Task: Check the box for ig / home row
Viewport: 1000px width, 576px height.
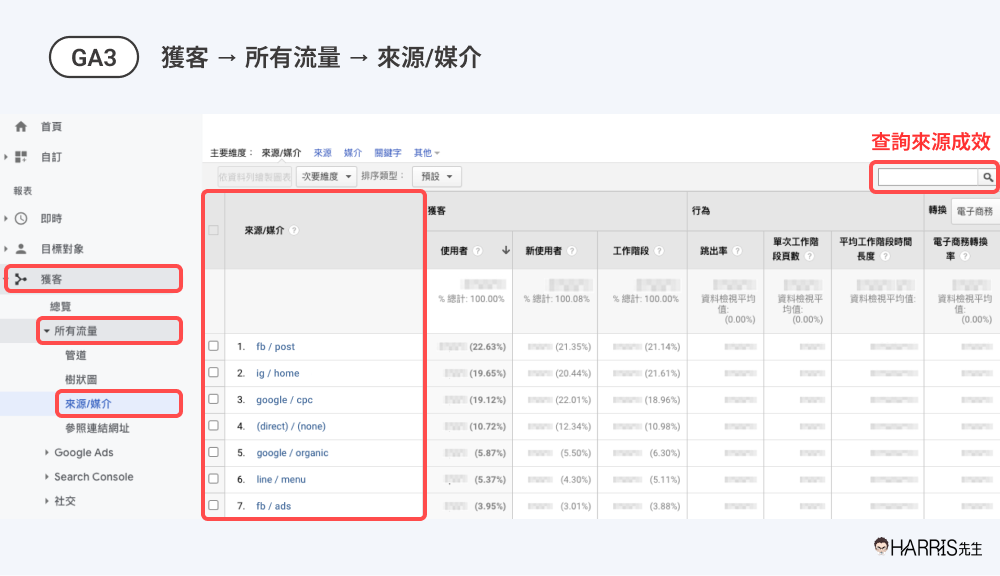Action: pos(214,373)
